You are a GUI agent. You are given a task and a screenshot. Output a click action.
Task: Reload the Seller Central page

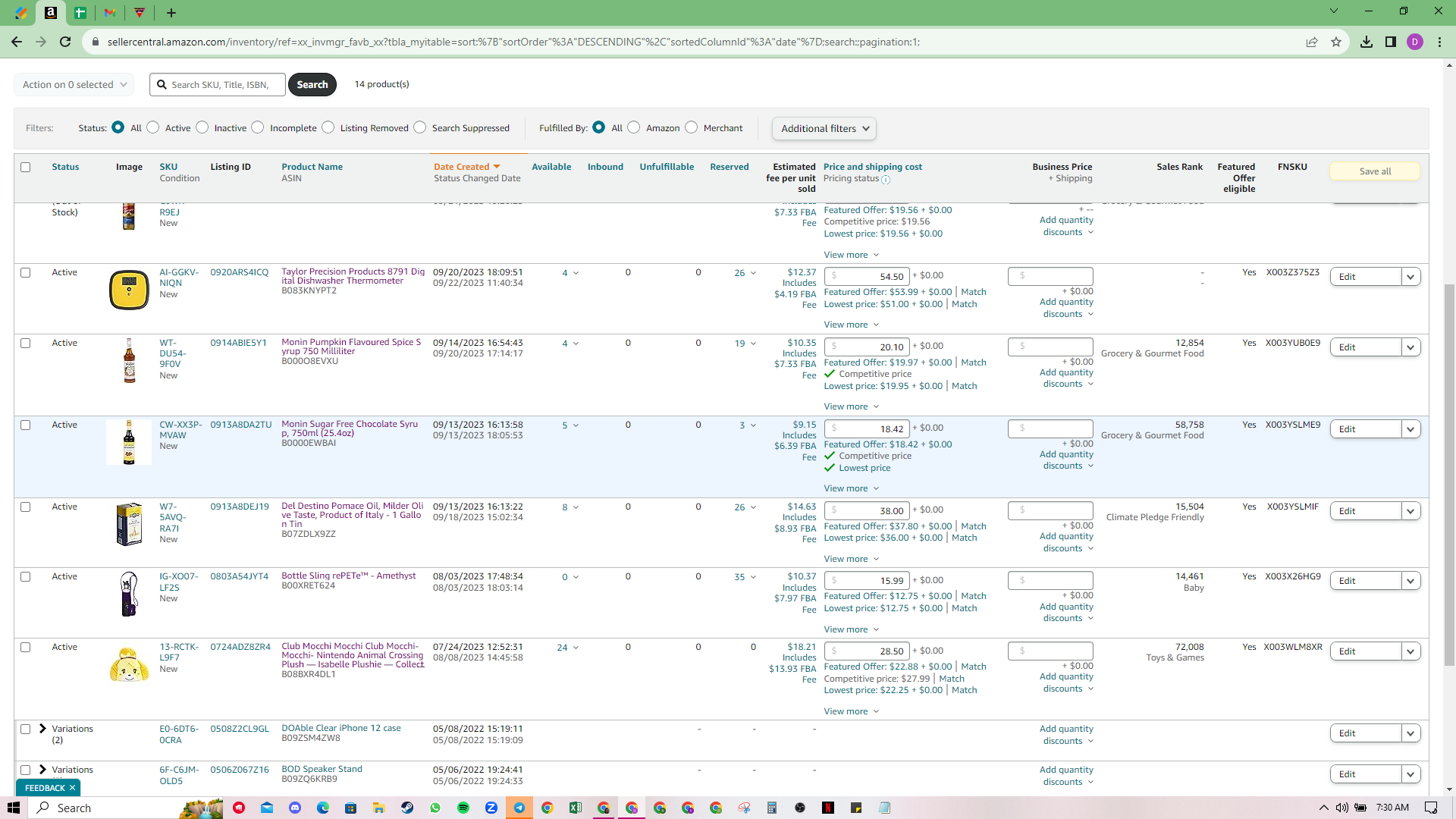tap(65, 42)
